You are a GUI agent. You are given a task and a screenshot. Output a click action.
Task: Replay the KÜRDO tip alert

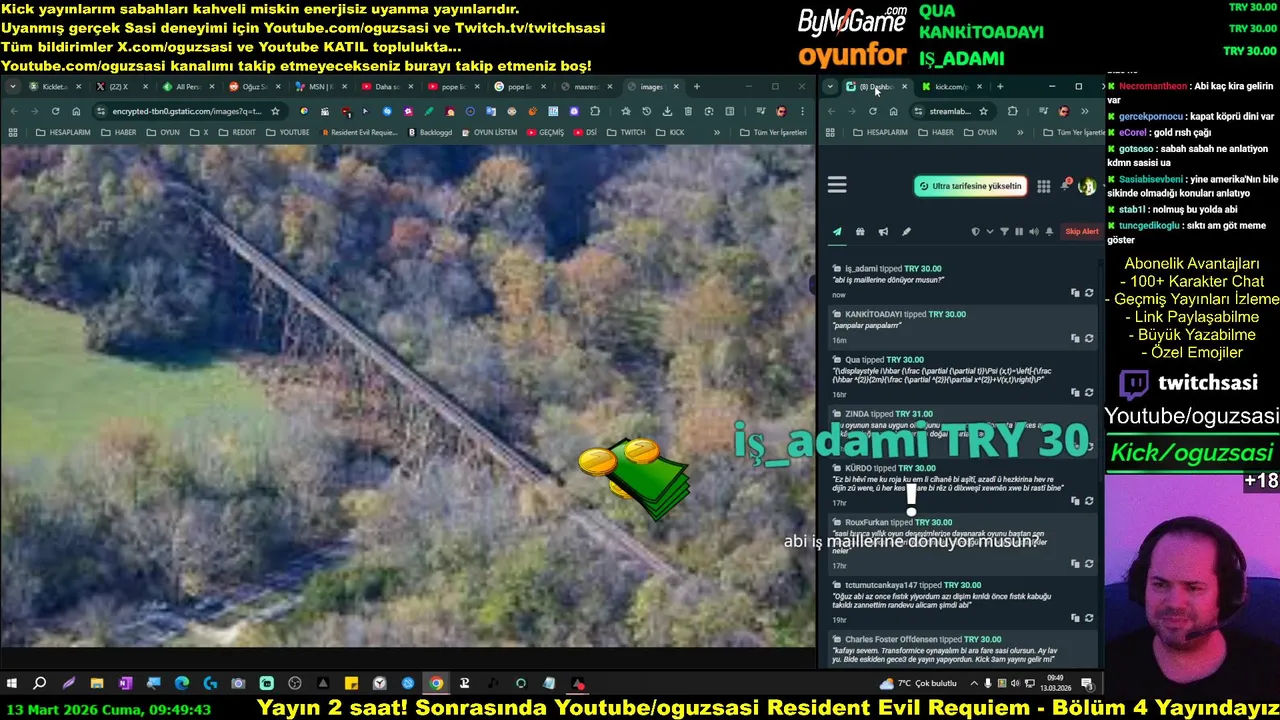[x=1089, y=501]
